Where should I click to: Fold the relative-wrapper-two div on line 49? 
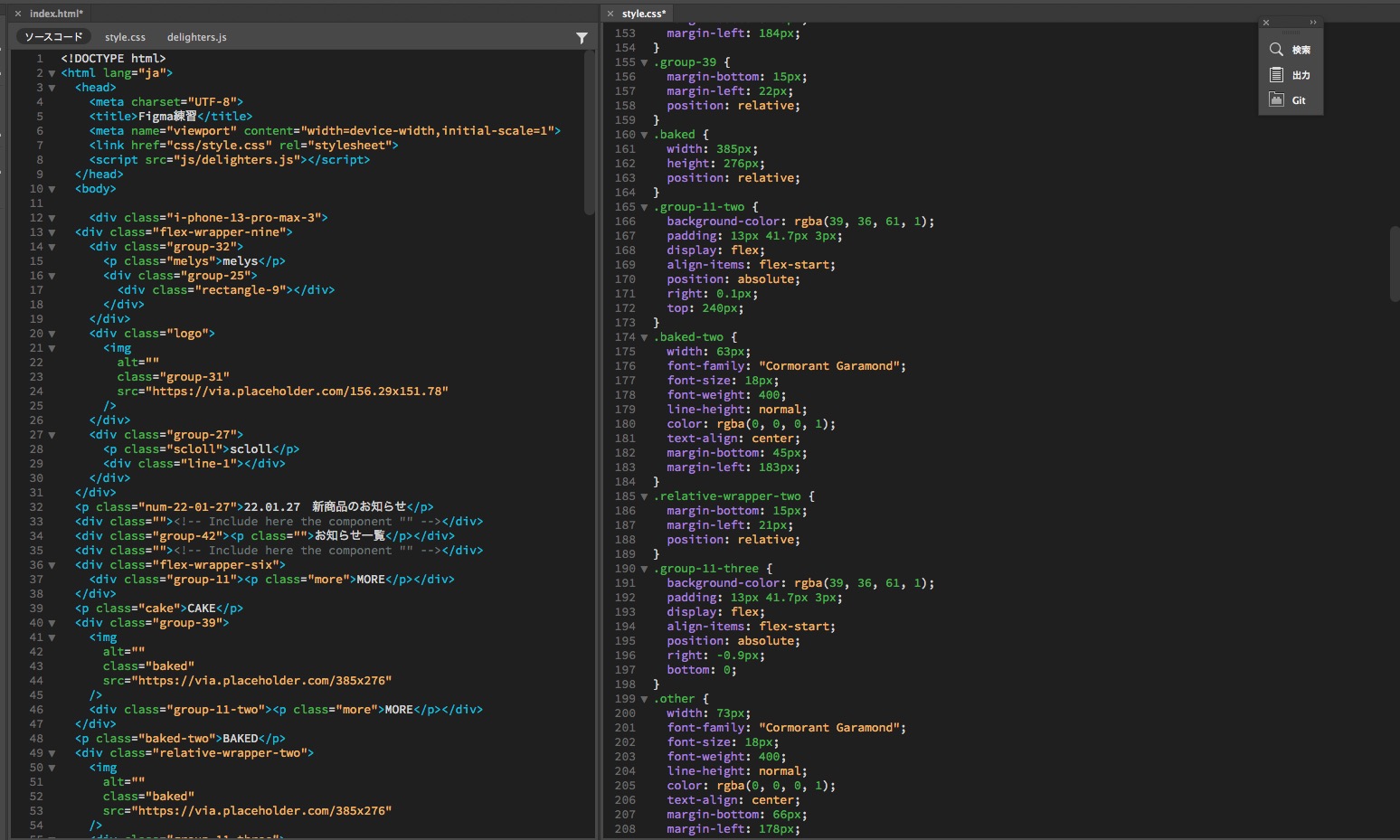tap(52, 753)
